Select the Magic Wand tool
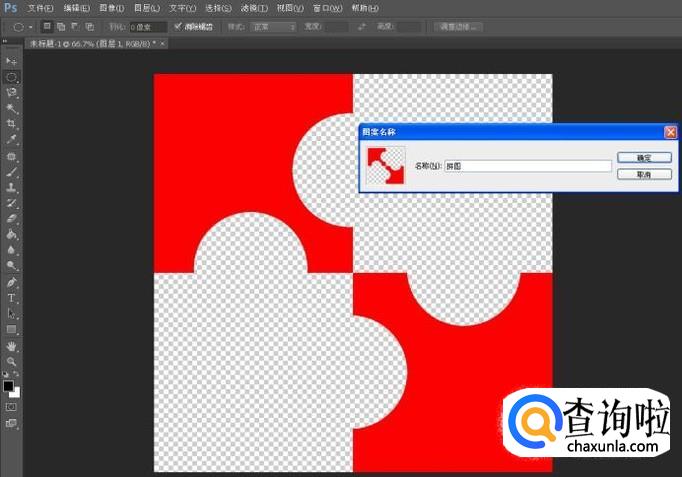682x477 pixels. [x=12, y=108]
